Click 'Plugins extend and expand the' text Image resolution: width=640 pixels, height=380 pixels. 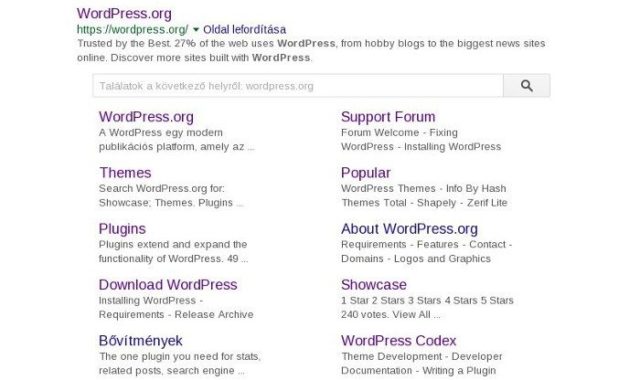pos(173,244)
